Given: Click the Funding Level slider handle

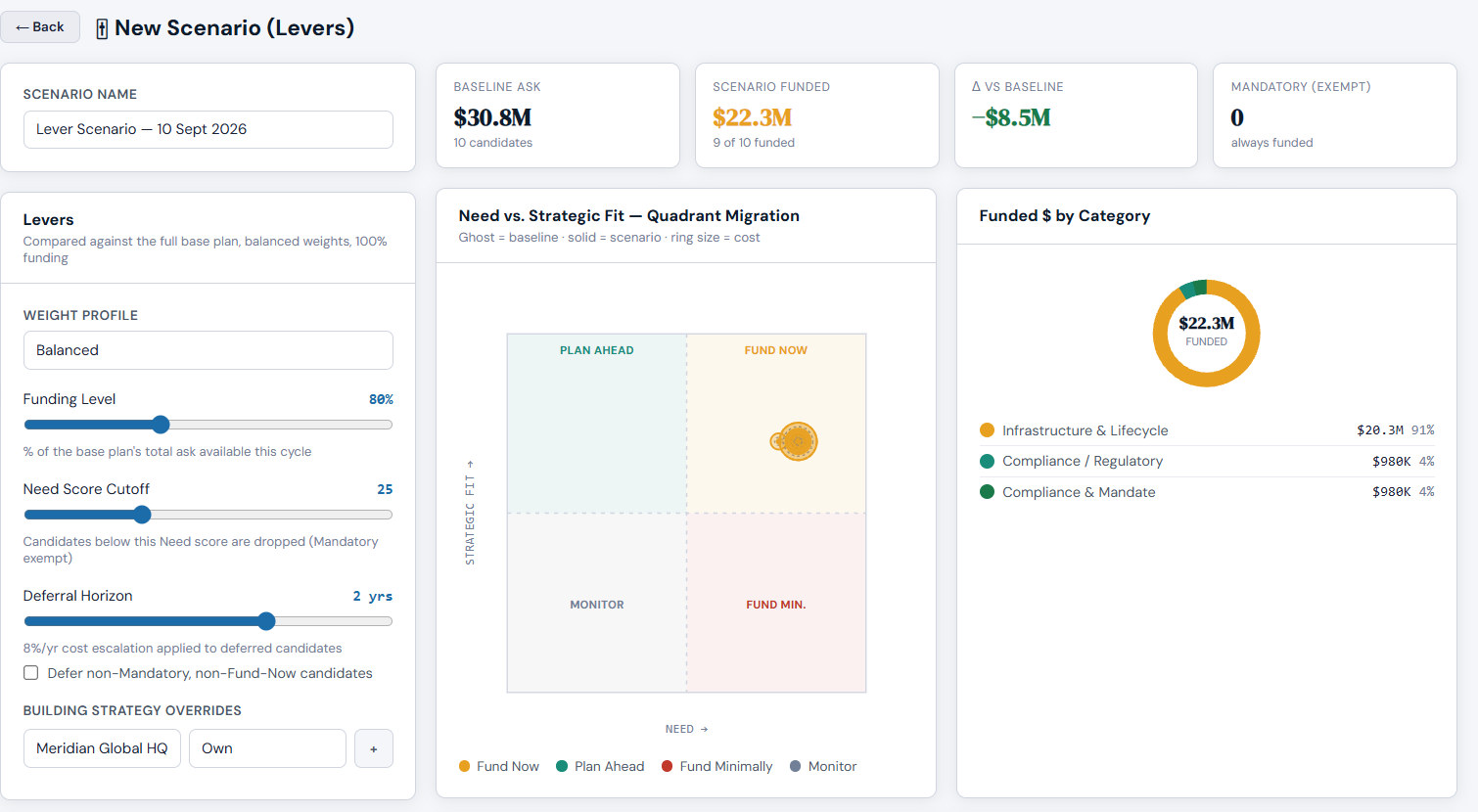Looking at the screenshot, I should [x=161, y=425].
